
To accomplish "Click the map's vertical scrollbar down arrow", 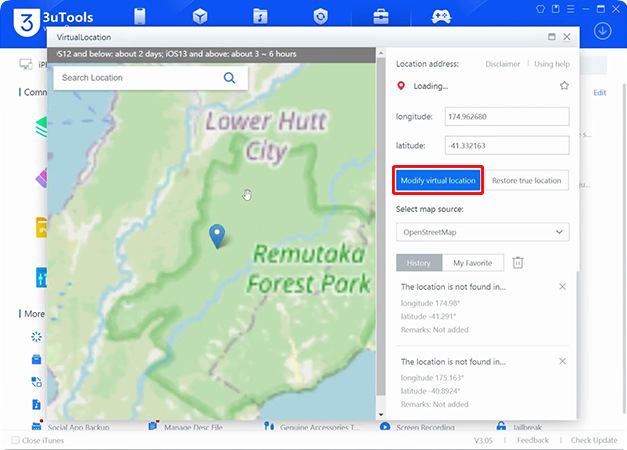I will [381, 415].
